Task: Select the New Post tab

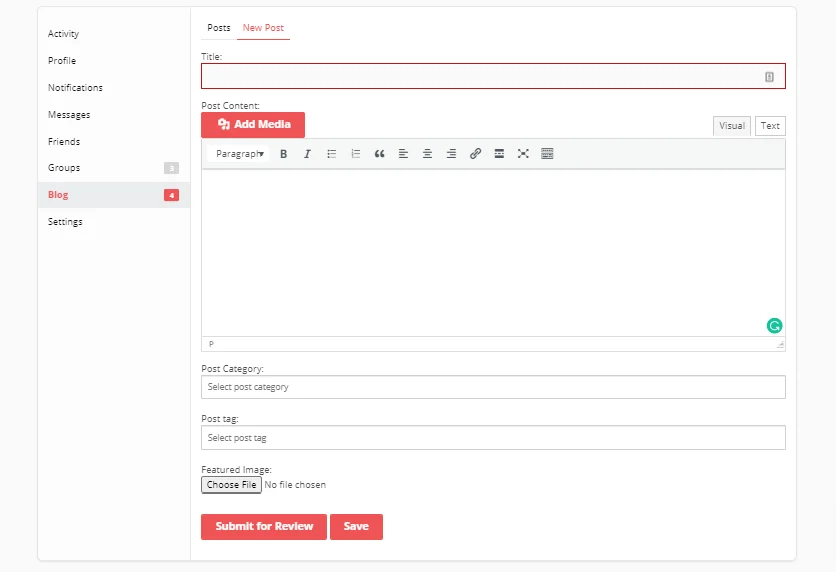Action: click(263, 28)
